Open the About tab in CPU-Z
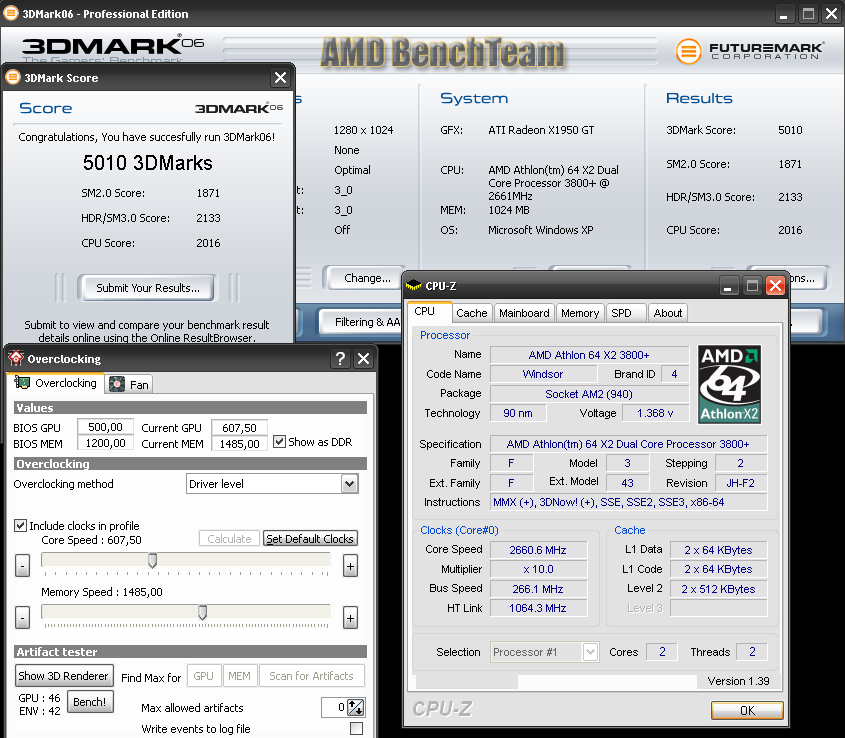 [x=667, y=313]
